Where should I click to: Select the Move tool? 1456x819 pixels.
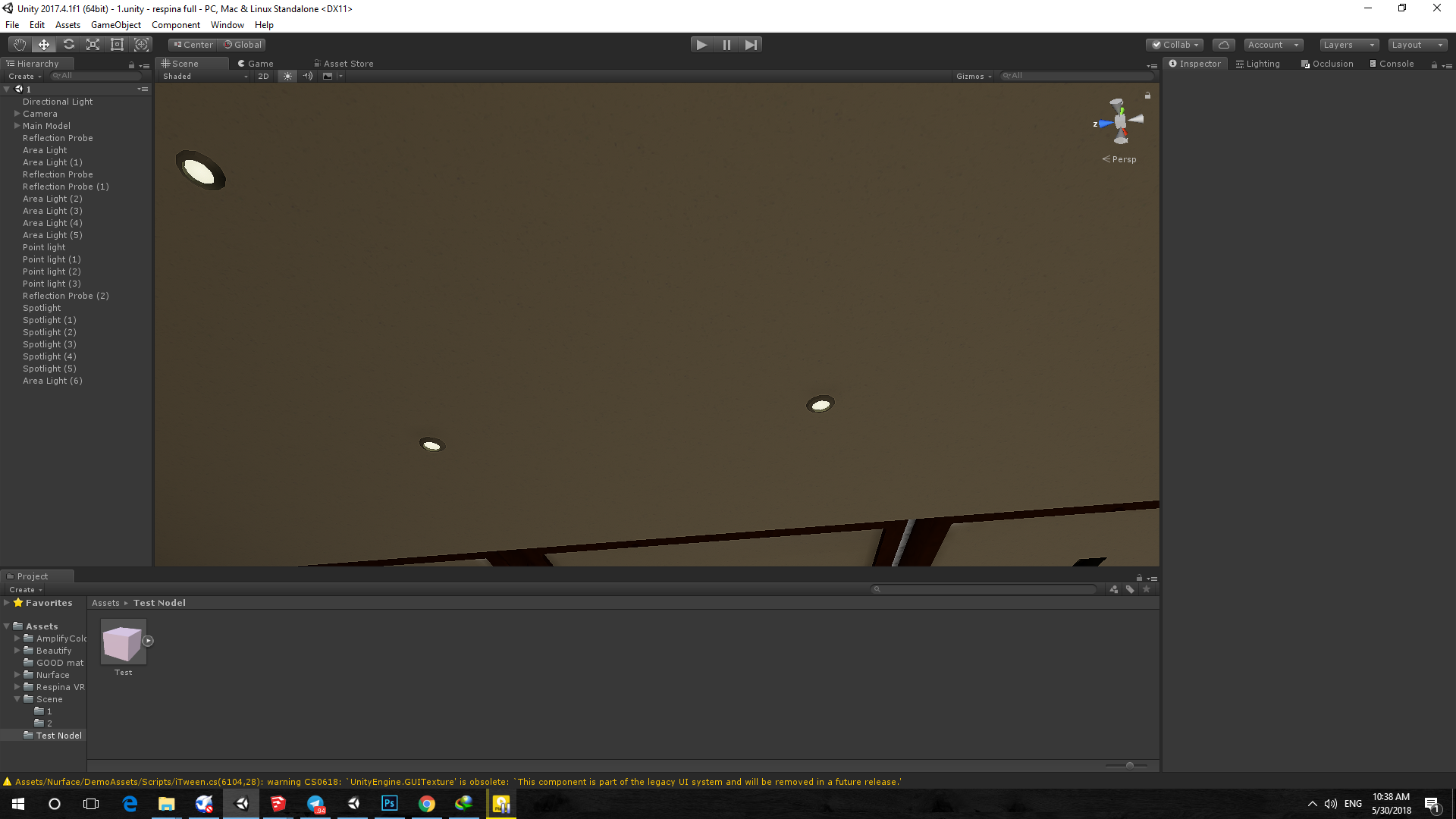44,45
